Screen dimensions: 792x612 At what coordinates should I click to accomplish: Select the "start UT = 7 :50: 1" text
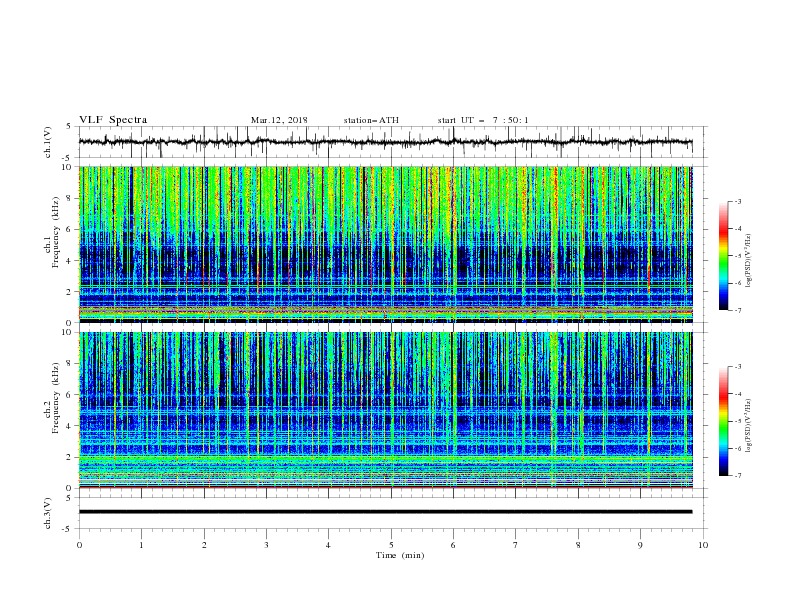click(x=483, y=120)
